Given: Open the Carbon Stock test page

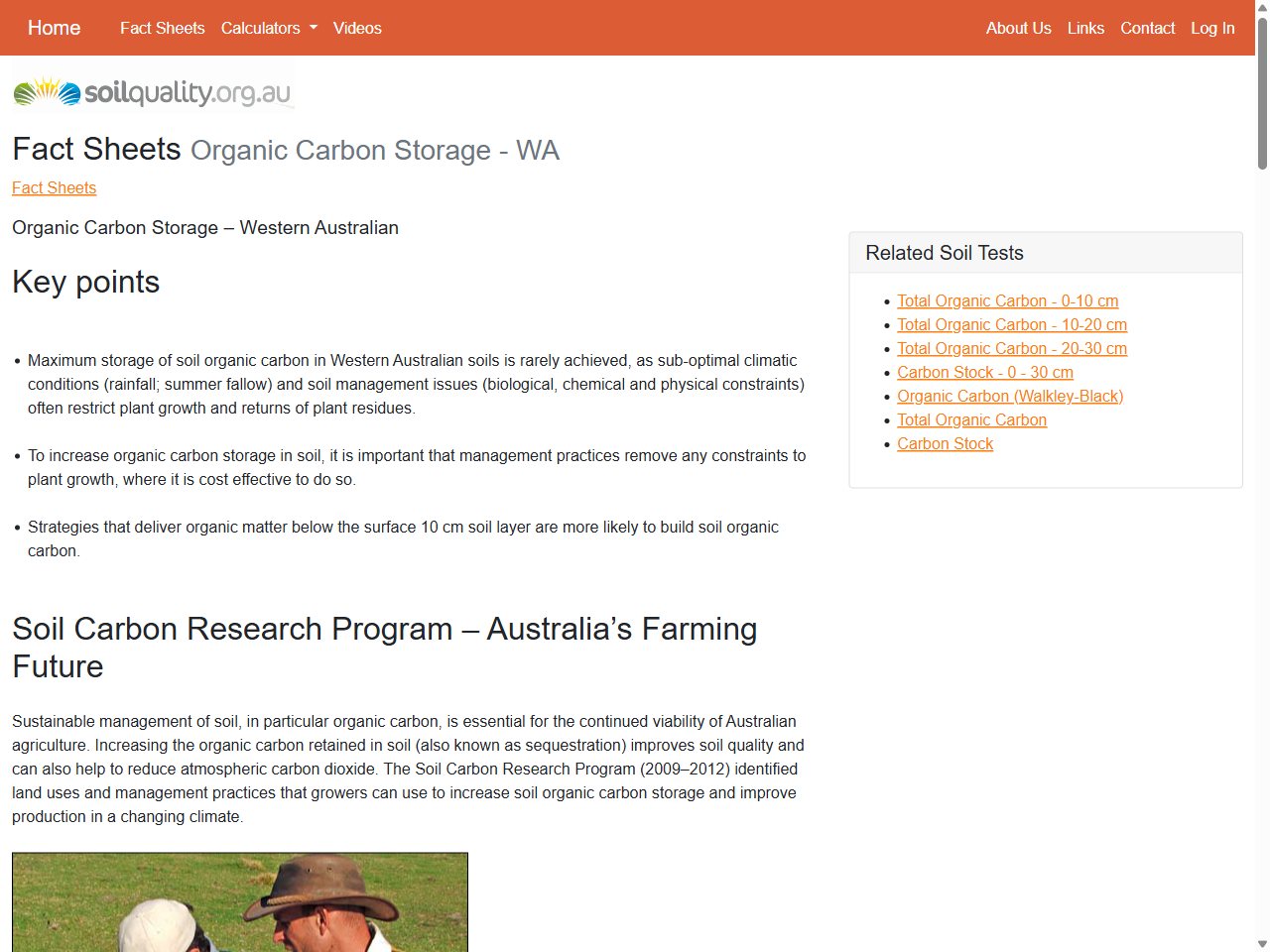Looking at the screenshot, I should click(x=945, y=443).
